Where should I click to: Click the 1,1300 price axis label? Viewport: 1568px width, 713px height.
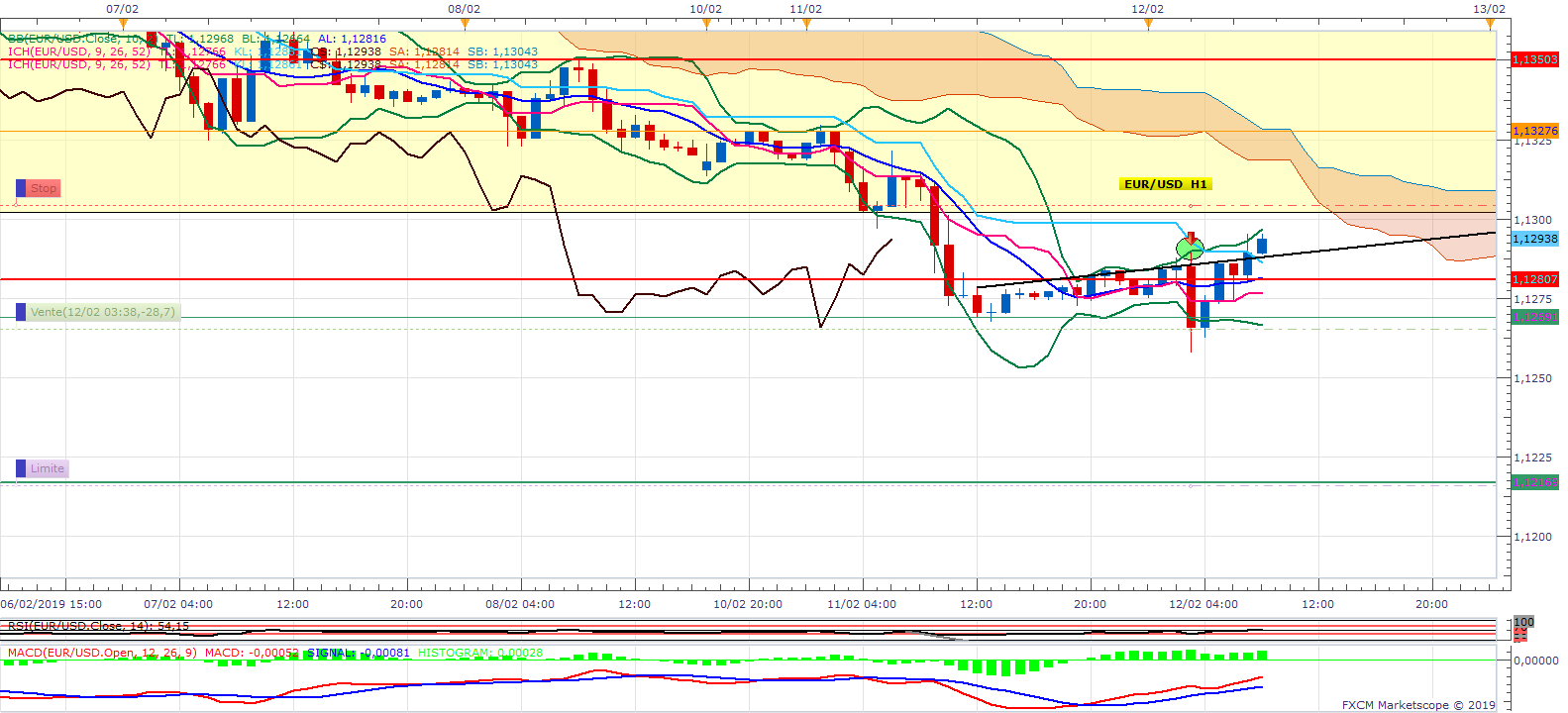(1532, 220)
